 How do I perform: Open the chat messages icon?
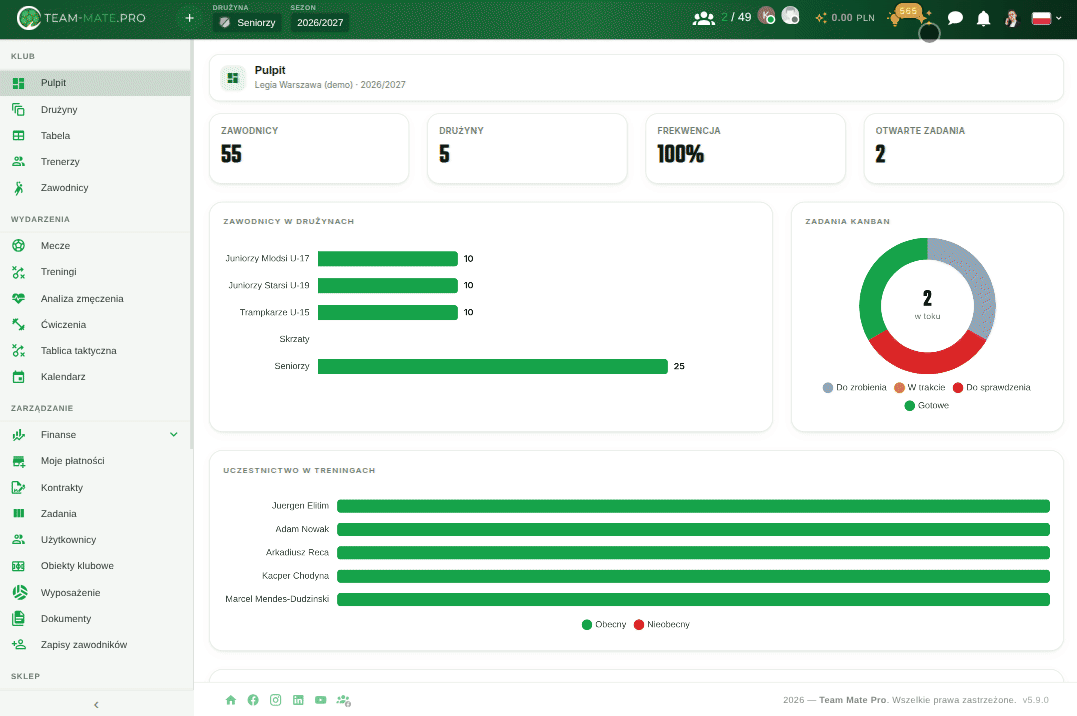pos(955,18)
